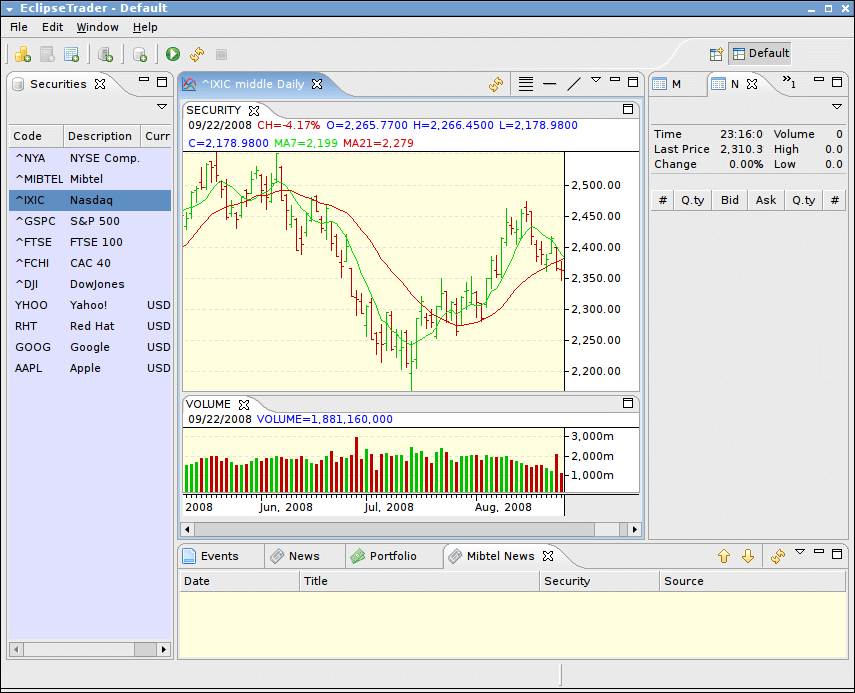Click the chart horizontal scrollbar thumb

[x=394, y=529]
